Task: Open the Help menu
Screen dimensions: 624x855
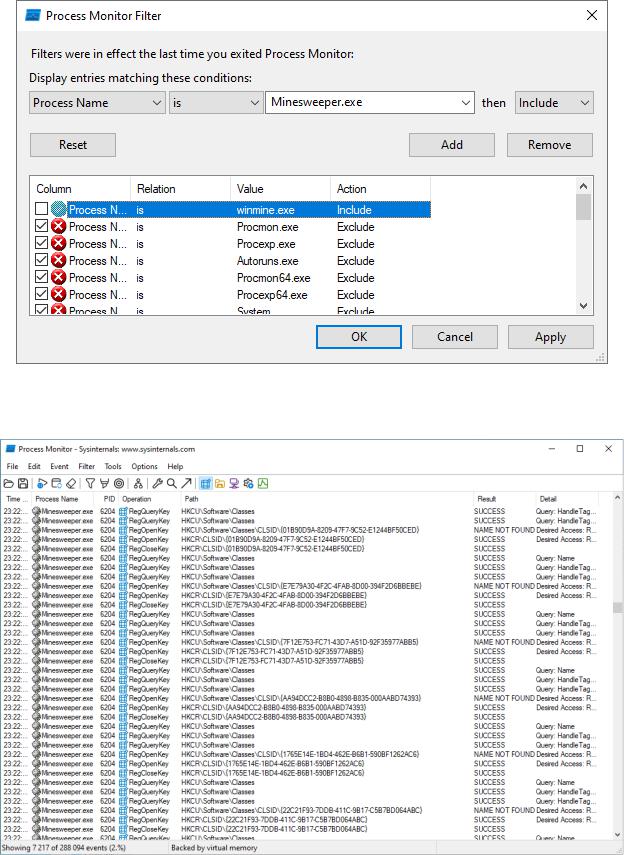Action: click(175, 466)
